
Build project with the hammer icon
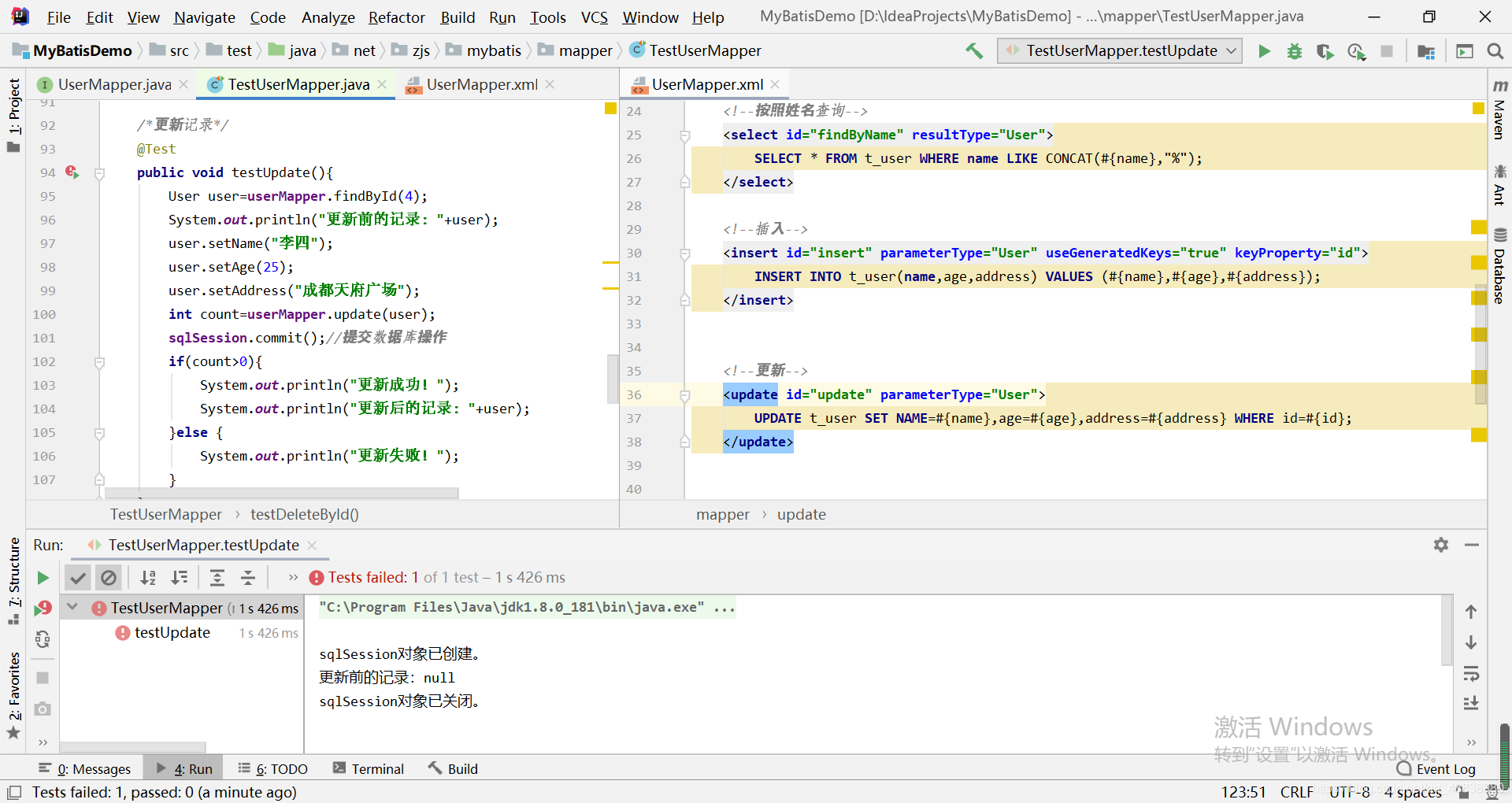[974, 51]
